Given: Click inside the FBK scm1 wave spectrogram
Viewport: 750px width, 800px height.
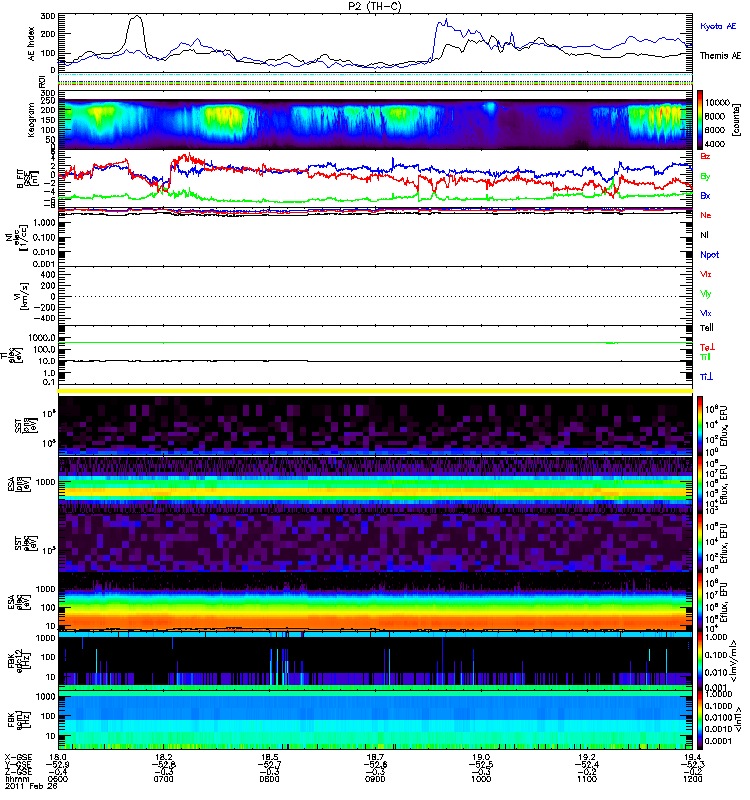Looking at the screenshot, I should tap(375, 719).
